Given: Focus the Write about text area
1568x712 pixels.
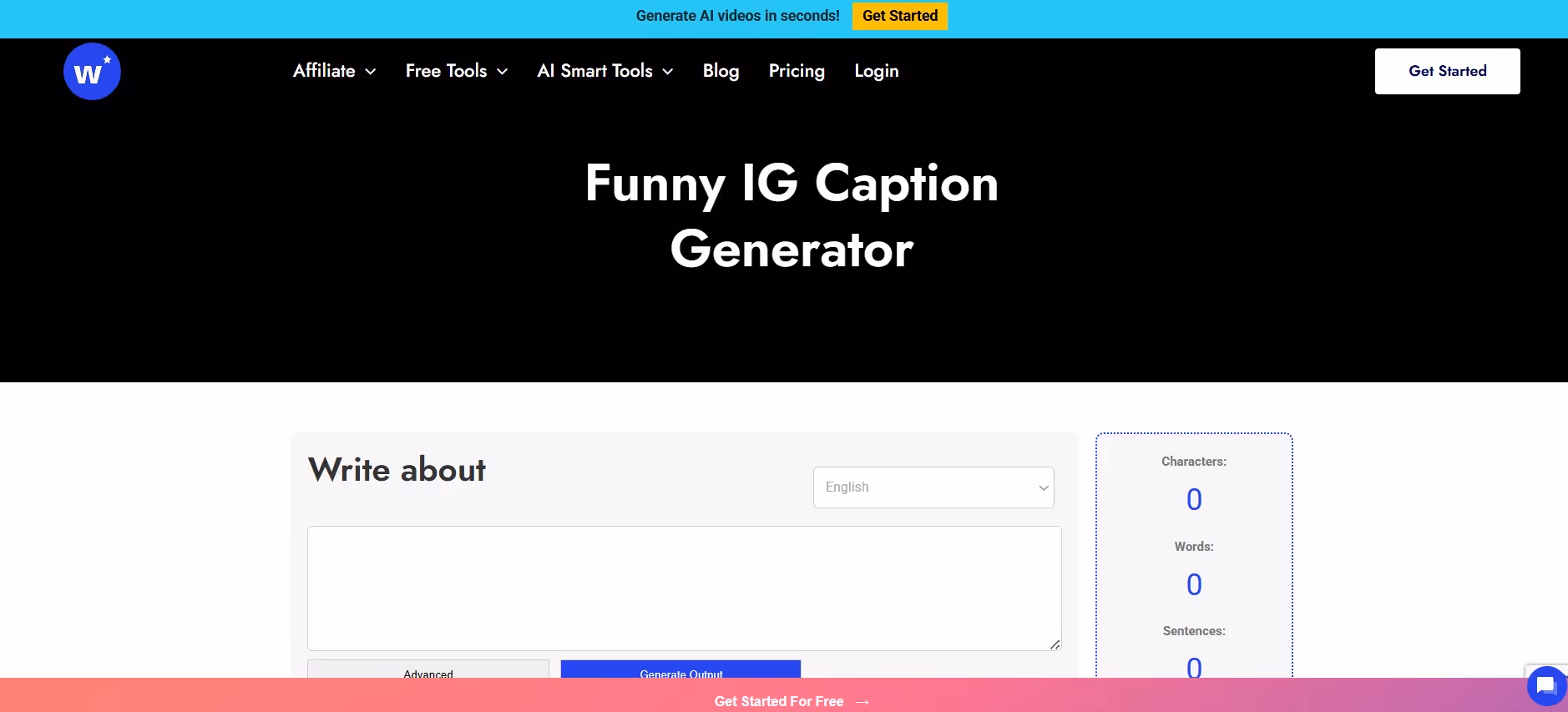Looking at the screenshot, I should click(x=684, y=588).
